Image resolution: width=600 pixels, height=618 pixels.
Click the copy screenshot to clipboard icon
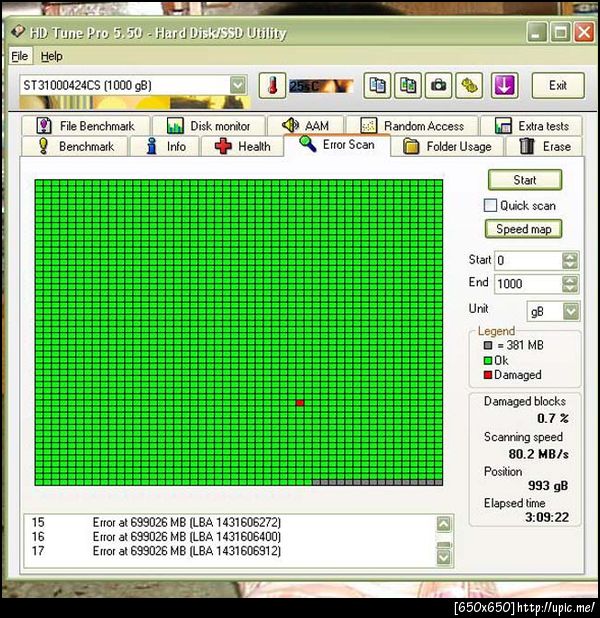click(x=408, y=85)
